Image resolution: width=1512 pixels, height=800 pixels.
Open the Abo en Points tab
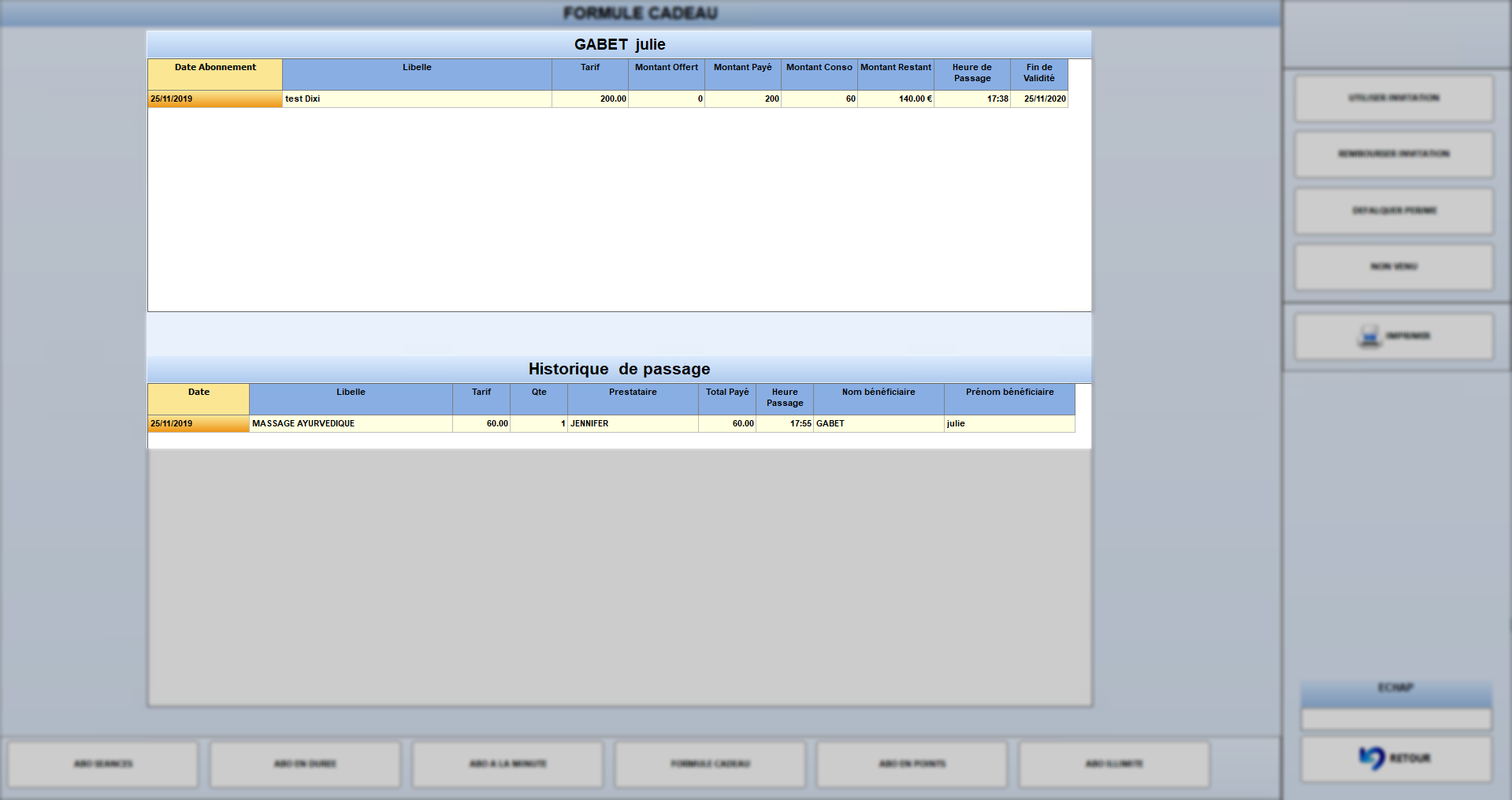(912, 764)
